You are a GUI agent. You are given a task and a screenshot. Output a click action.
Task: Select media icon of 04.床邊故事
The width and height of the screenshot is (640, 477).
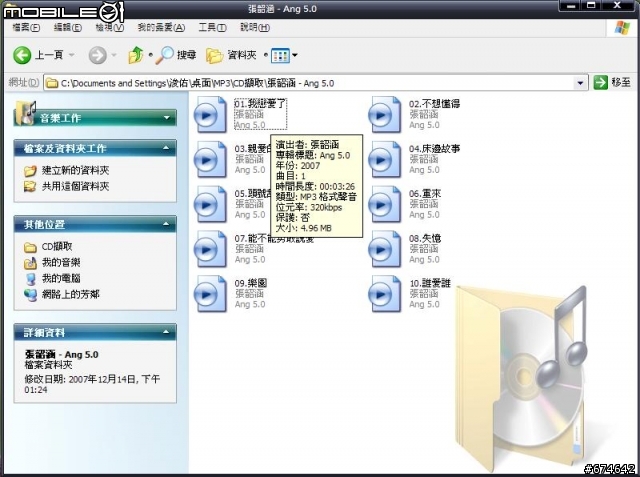(385, 160)
